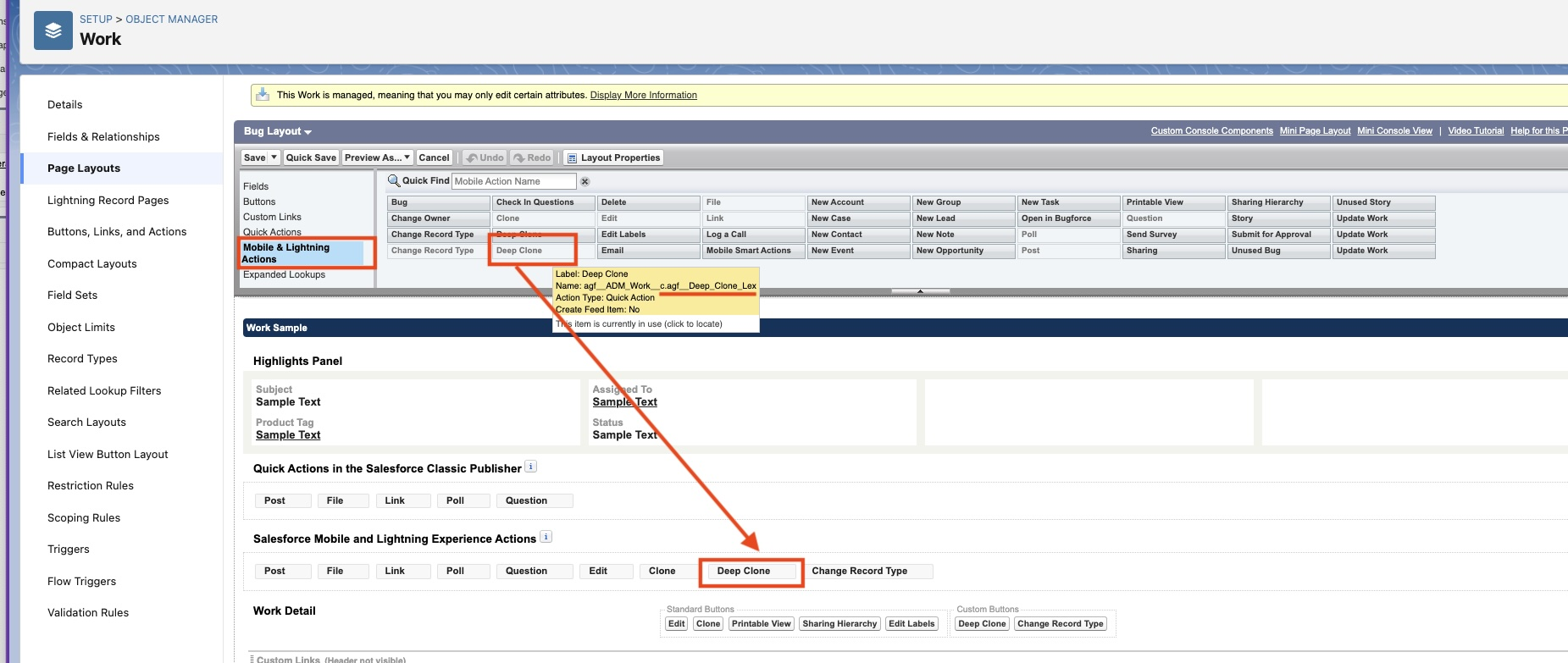Select Expanded Lookups palette category

click(284, 274)
